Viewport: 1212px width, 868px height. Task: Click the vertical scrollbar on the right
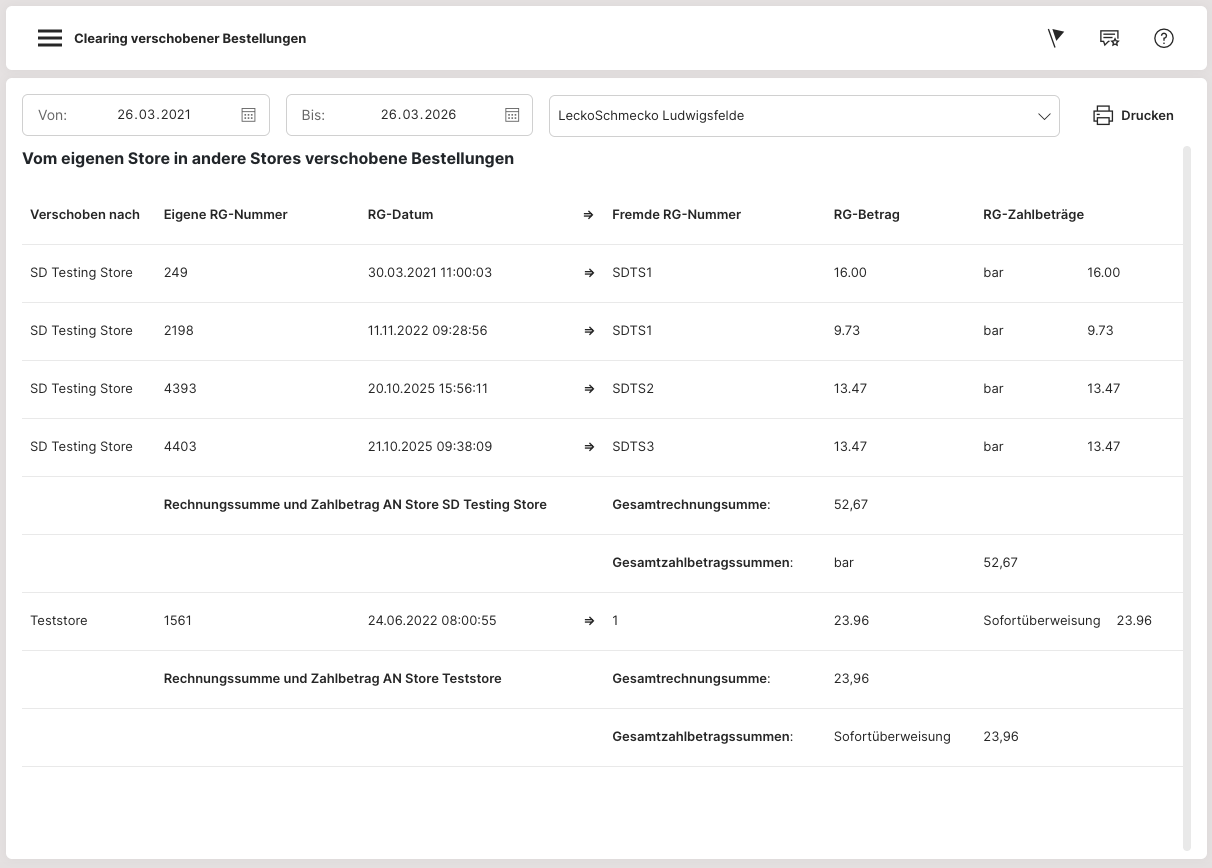(1187, 500)
